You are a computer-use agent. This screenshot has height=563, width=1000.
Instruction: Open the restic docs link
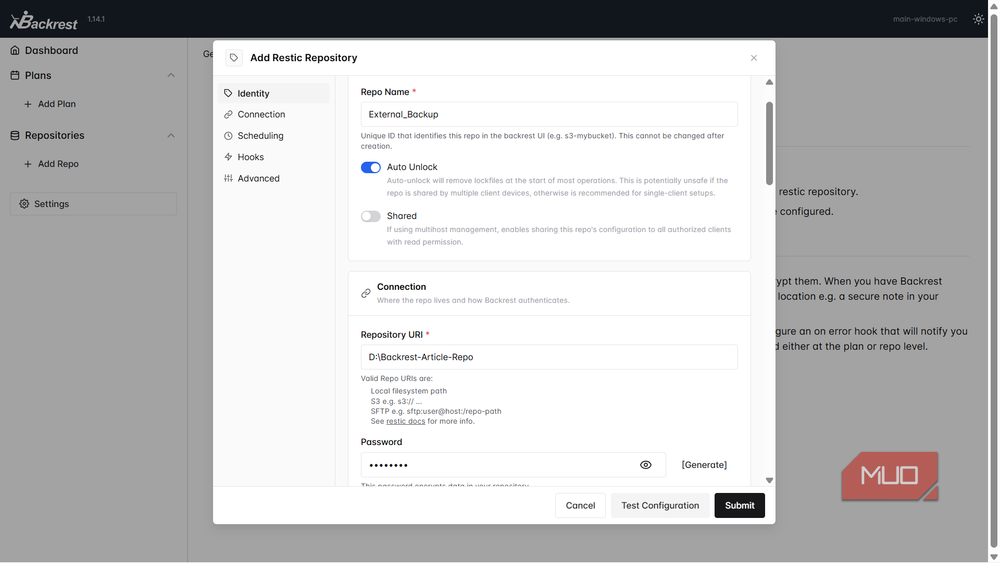point(406,421)
